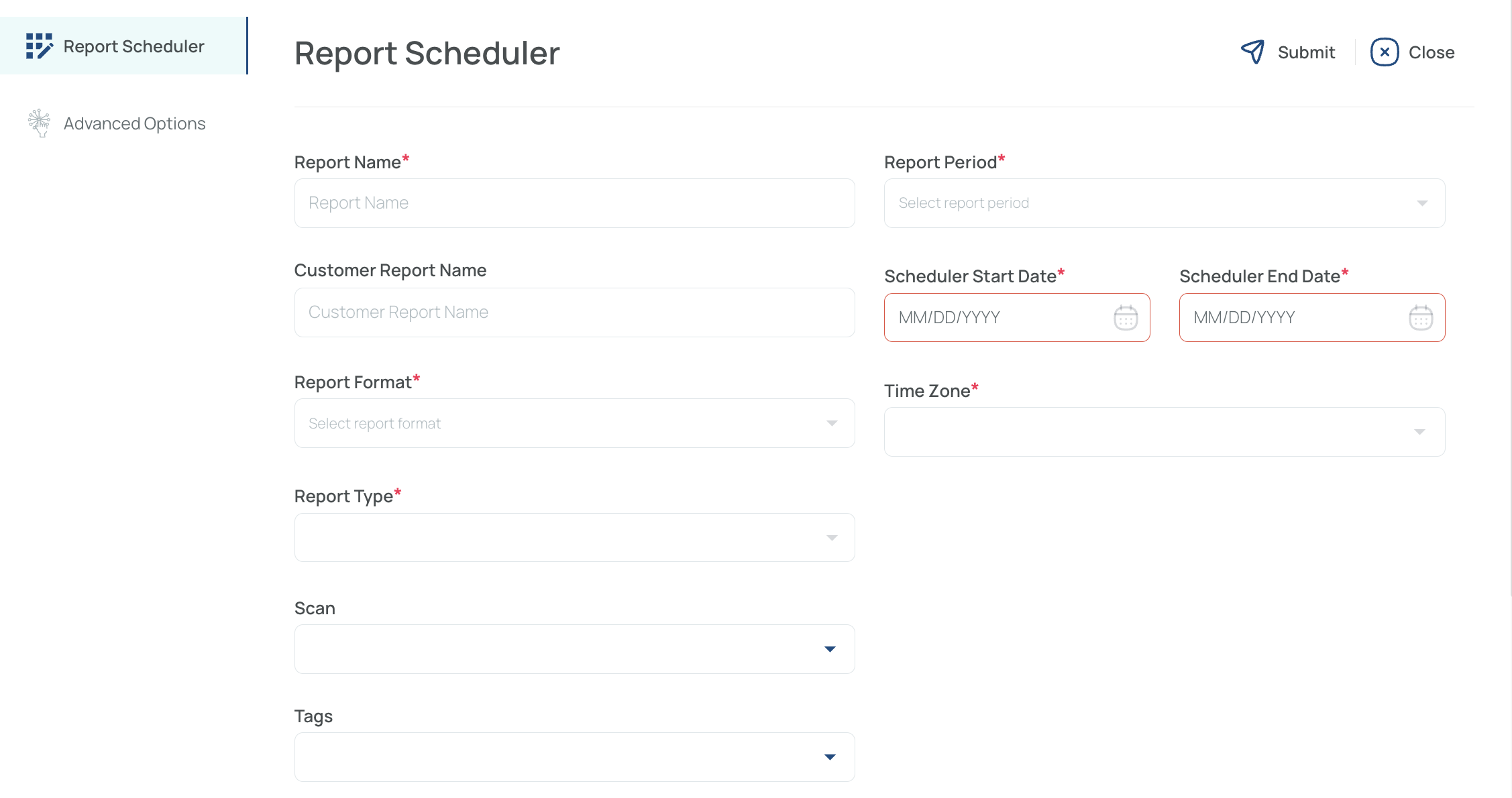
Task: Click the Advanced Options sidebar icon
Action: (x=40, y=123)
